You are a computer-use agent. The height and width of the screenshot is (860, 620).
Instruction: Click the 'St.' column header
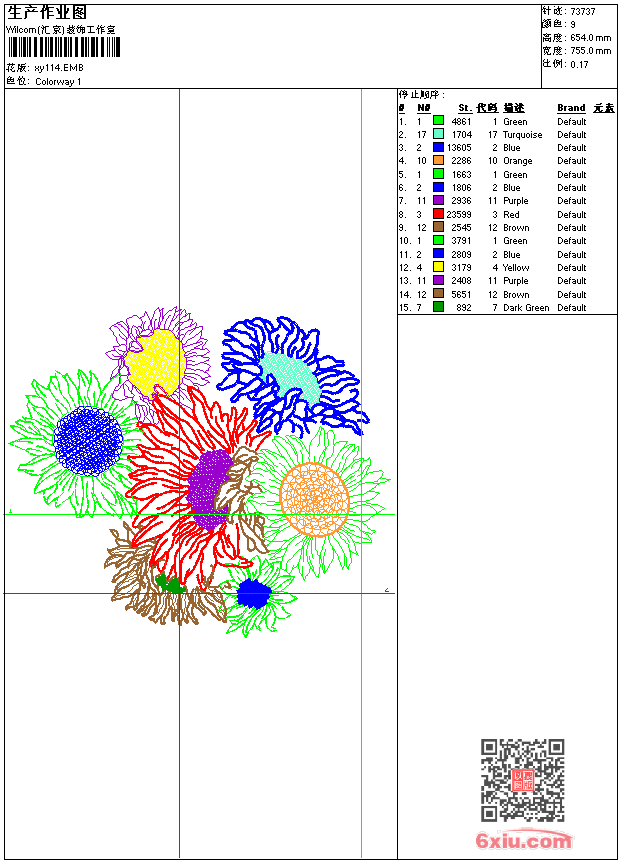click(465, 108)
